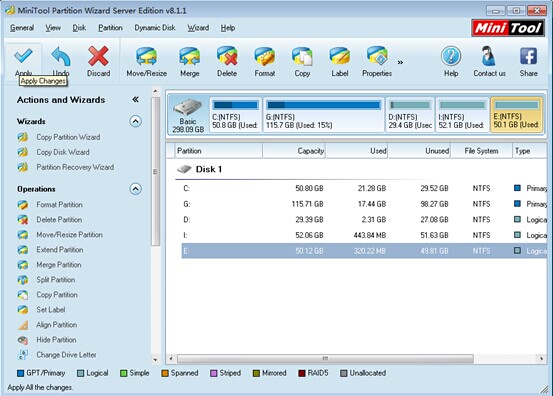Select partition C: row
Screen dimensions: 553x396
(364, 188)
